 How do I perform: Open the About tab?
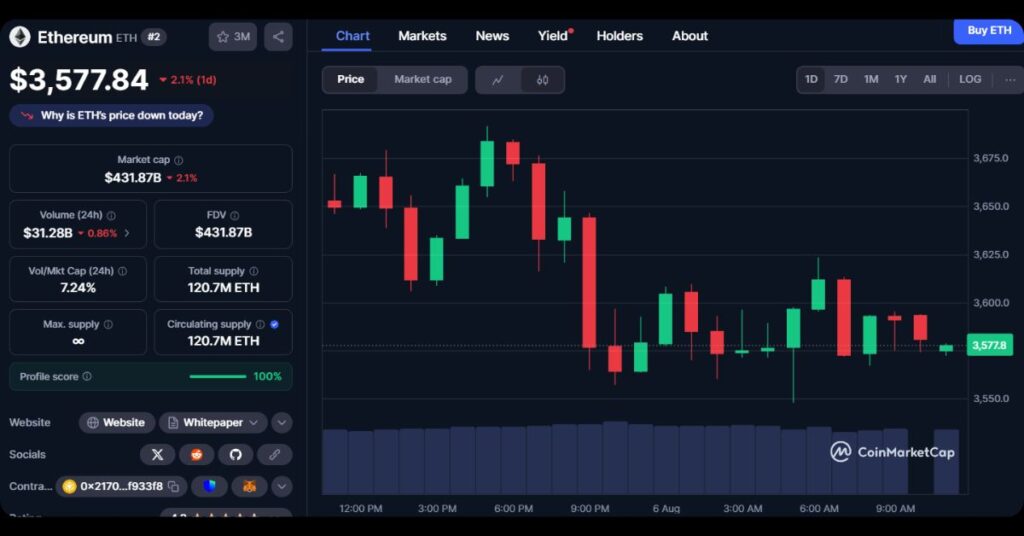click(690, 36)
